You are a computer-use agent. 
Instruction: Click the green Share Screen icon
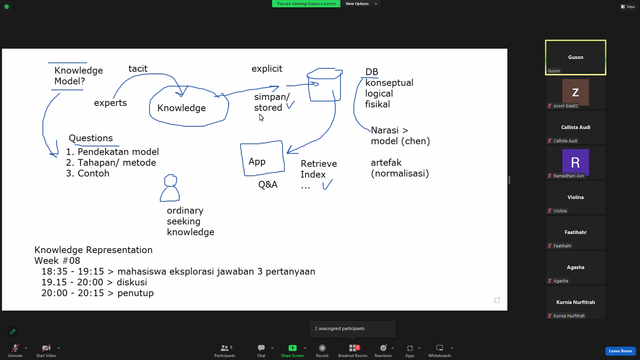(292, 348)
